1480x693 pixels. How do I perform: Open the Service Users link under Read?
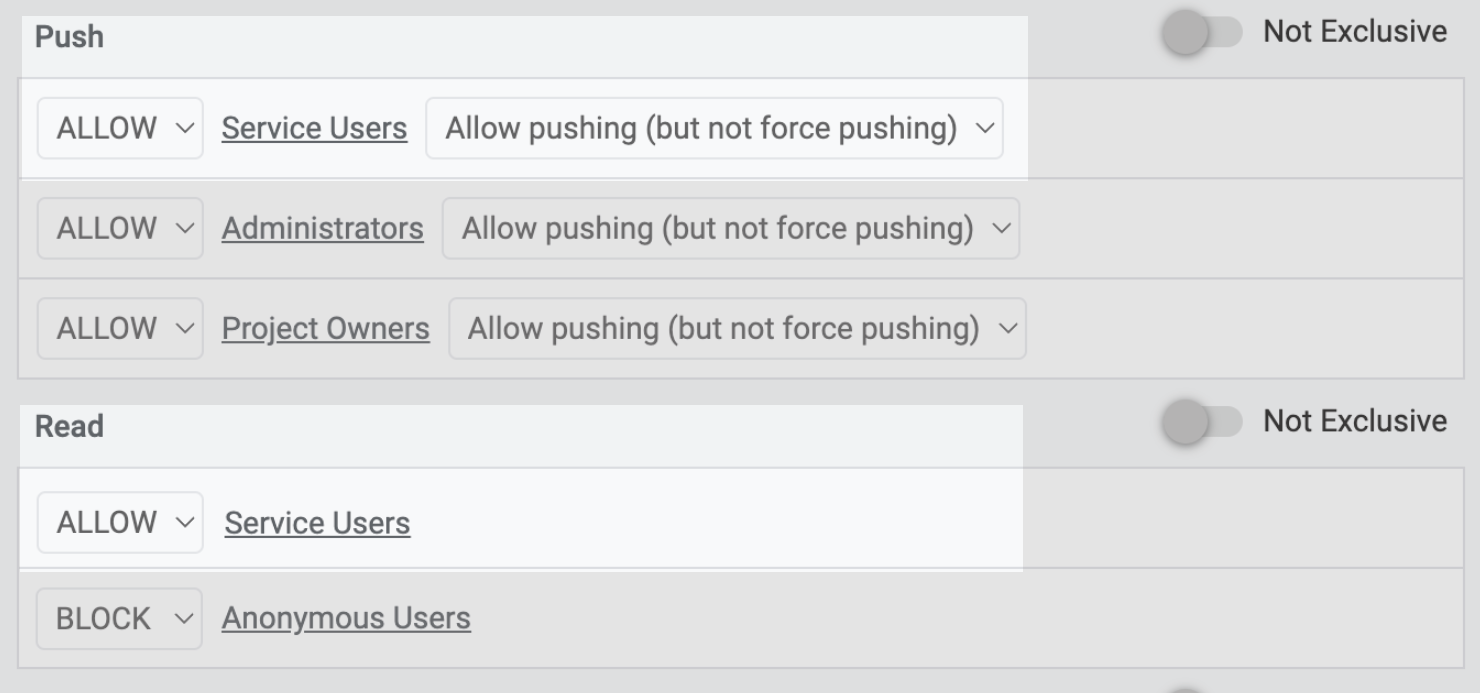pyautogui.click(x=317, y=522)
